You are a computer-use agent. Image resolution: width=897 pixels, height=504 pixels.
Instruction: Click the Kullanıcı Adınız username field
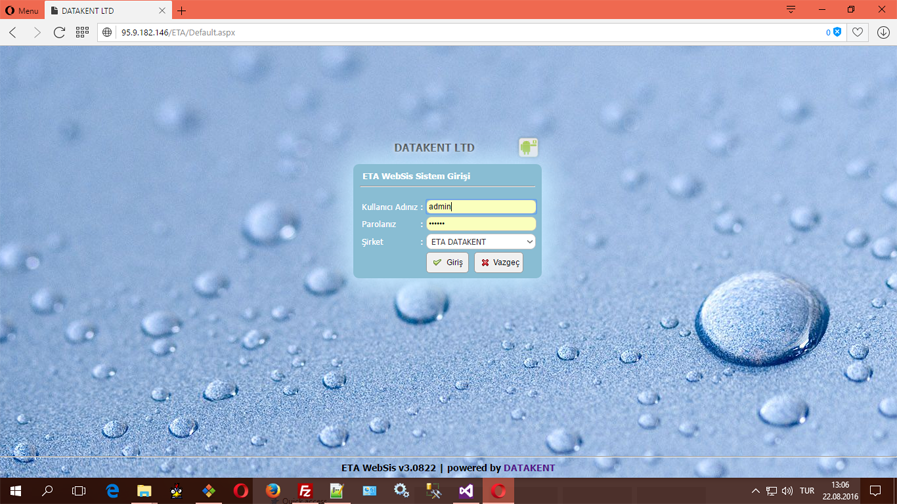pos(481,207)
